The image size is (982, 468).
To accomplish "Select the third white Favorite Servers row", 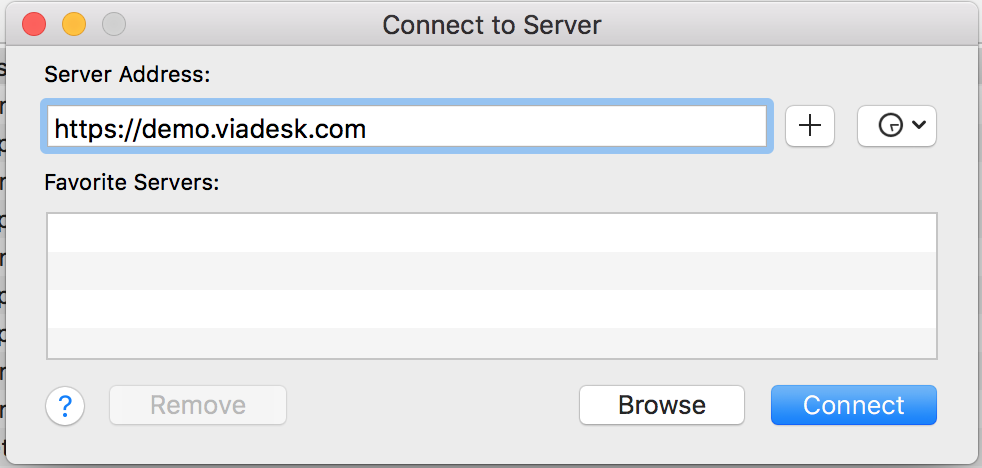I will pyautogui.click(x=492, y=308).
